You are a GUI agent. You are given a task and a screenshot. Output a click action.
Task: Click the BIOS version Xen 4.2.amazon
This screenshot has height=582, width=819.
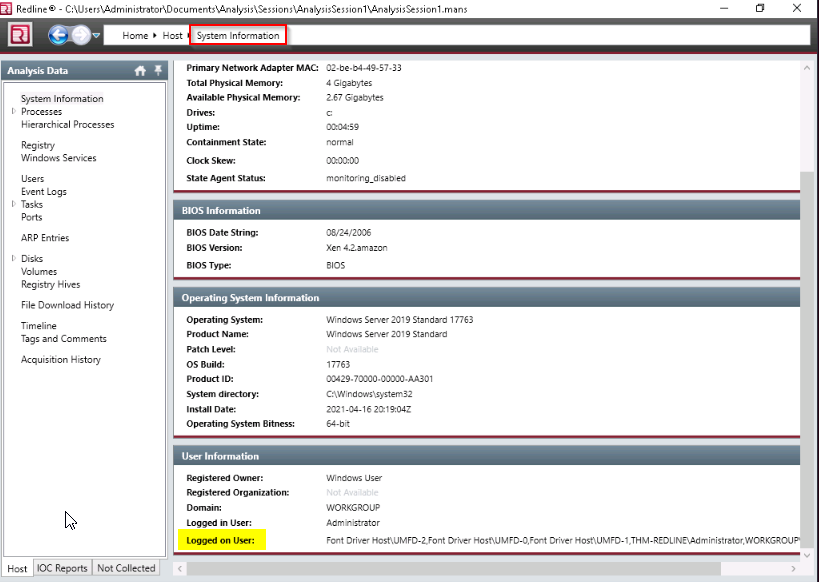[x=357, y=248]
